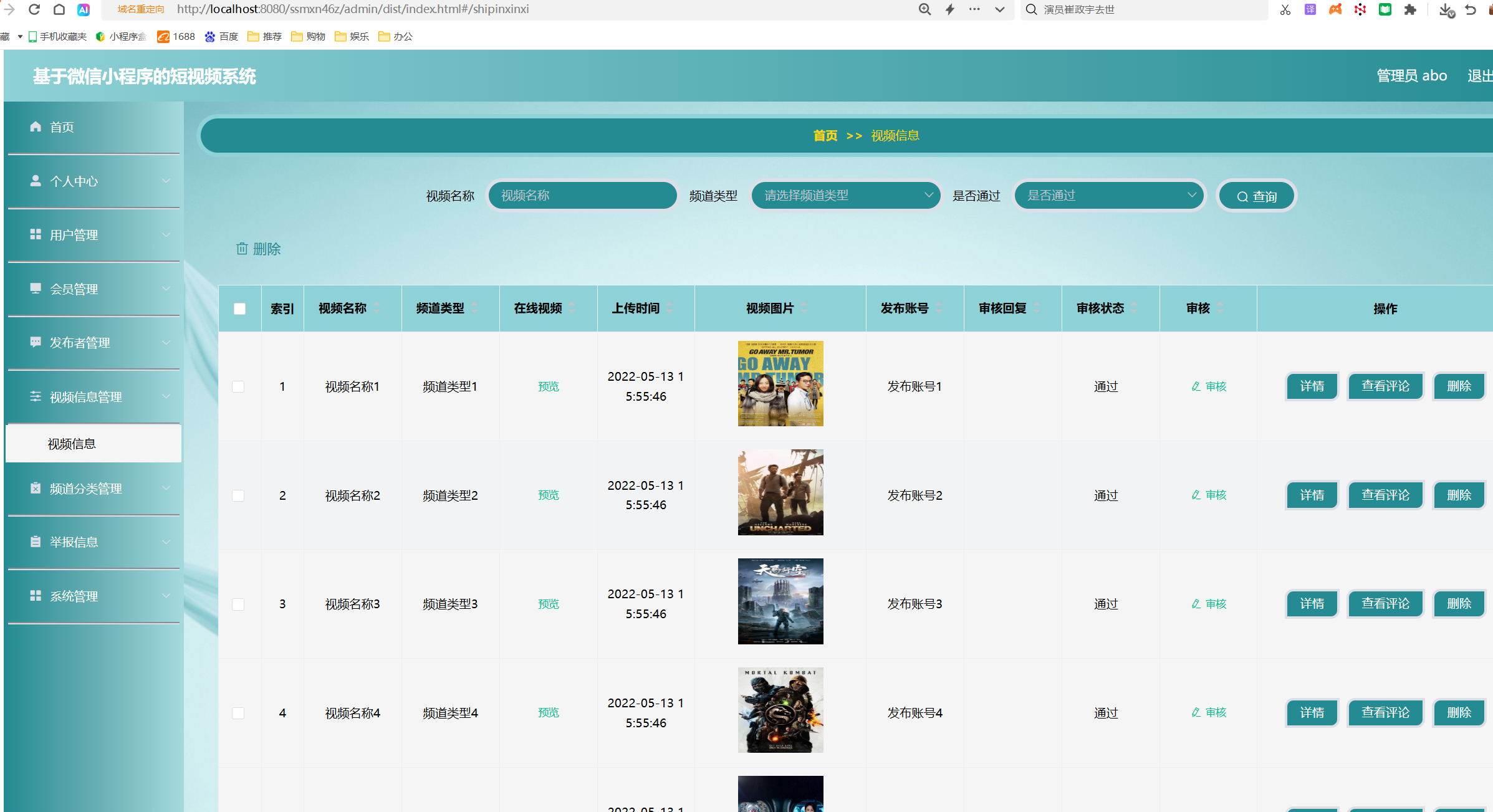This screenshot has width=1493, height=812.
Task: Expand 频道分类管理 sidebar menu
Action: (94, 489)
